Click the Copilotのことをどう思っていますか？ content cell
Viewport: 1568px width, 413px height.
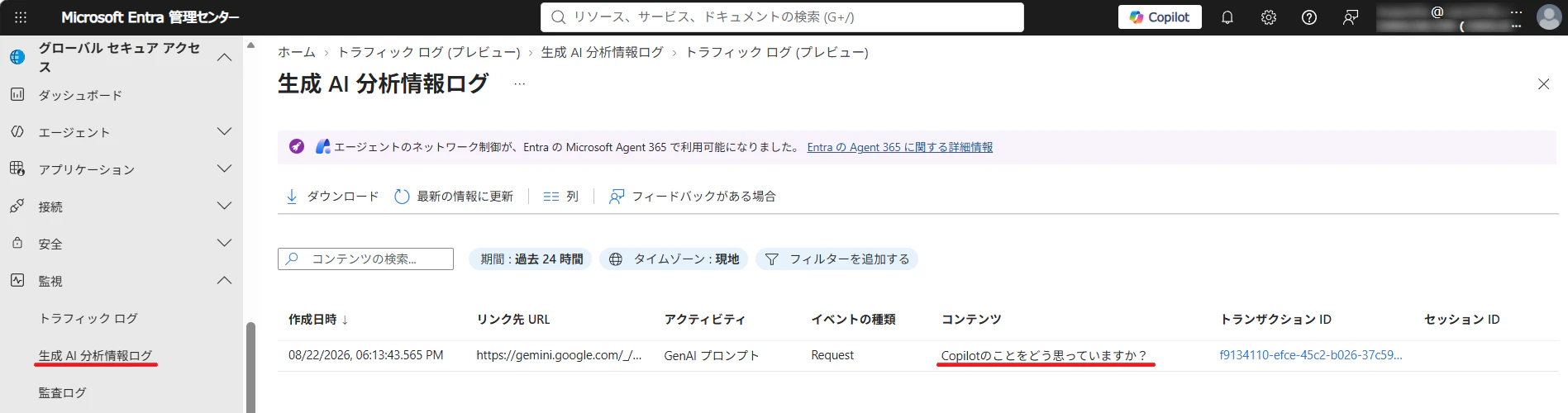point(1044,355)
